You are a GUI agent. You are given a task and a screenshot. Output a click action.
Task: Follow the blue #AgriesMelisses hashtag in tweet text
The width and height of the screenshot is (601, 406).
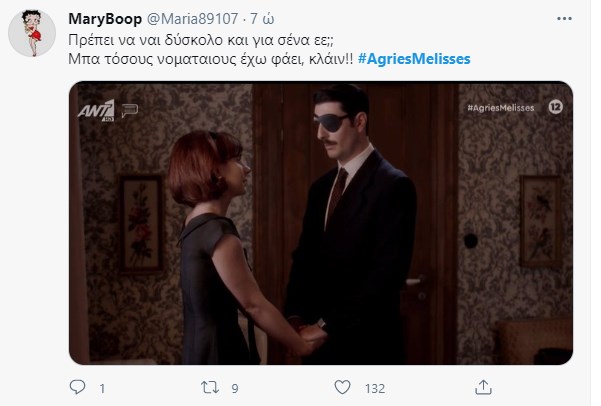(x=414, y=59)
